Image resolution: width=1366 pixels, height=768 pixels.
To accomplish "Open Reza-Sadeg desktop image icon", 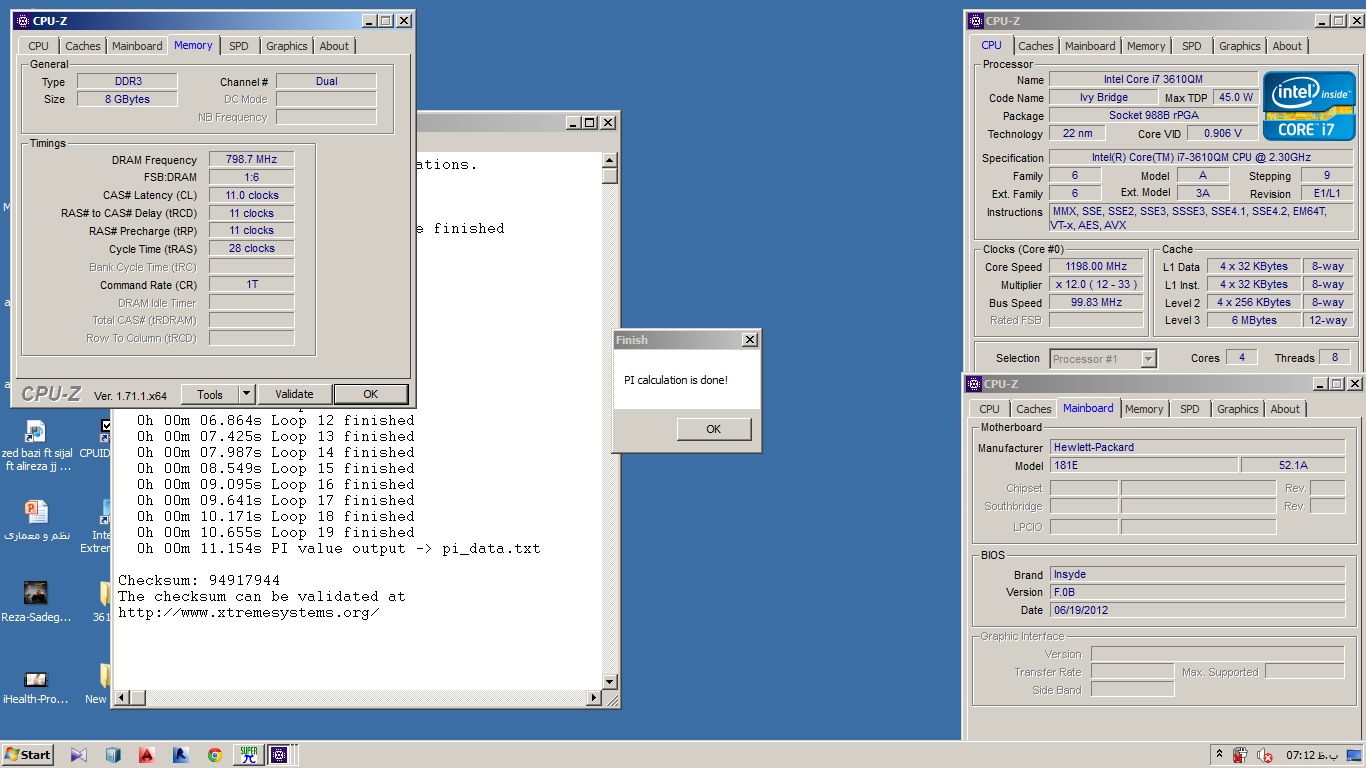I will (36, 602).
